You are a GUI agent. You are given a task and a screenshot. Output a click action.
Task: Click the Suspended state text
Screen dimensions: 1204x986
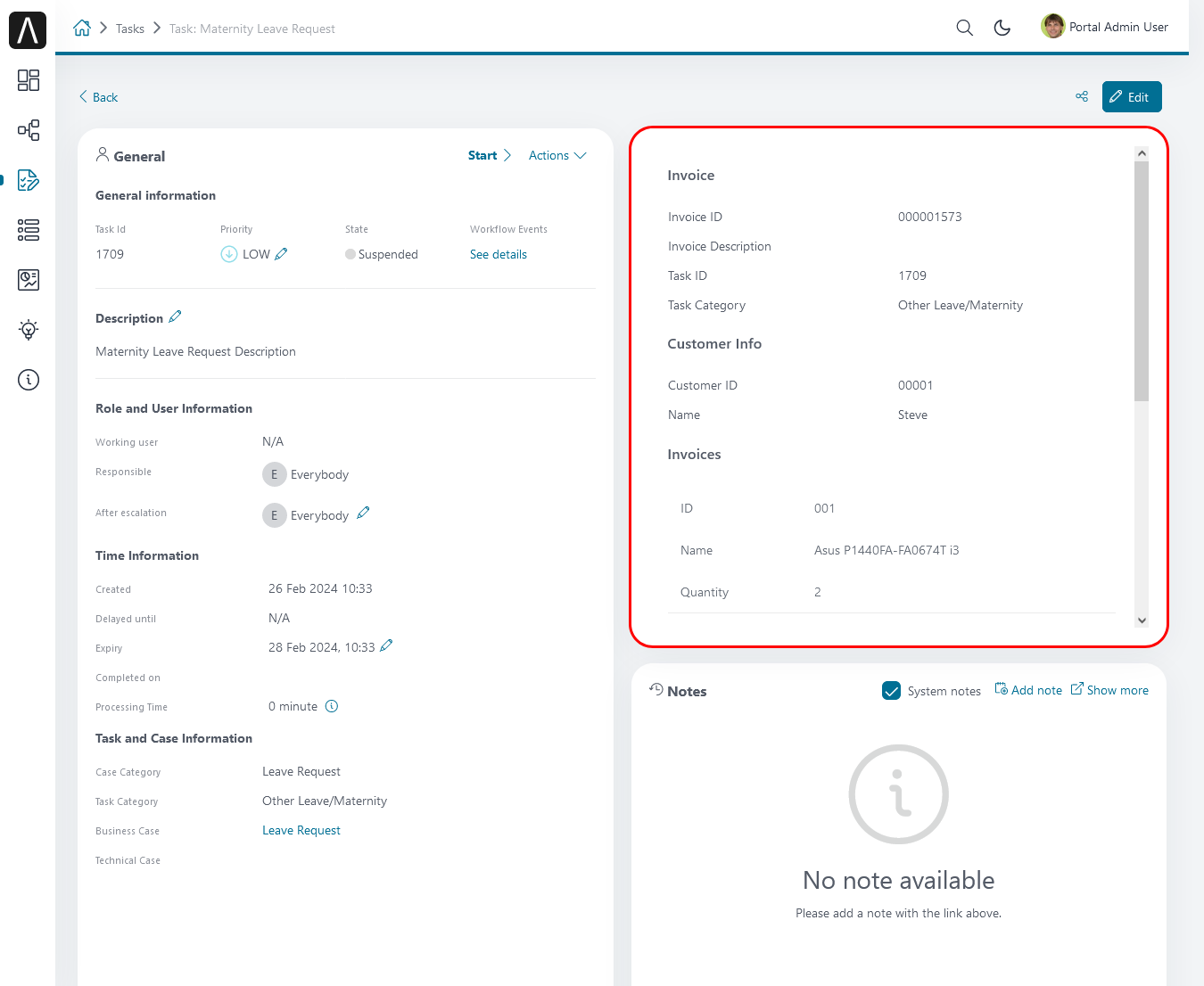[x=388, y=254]
